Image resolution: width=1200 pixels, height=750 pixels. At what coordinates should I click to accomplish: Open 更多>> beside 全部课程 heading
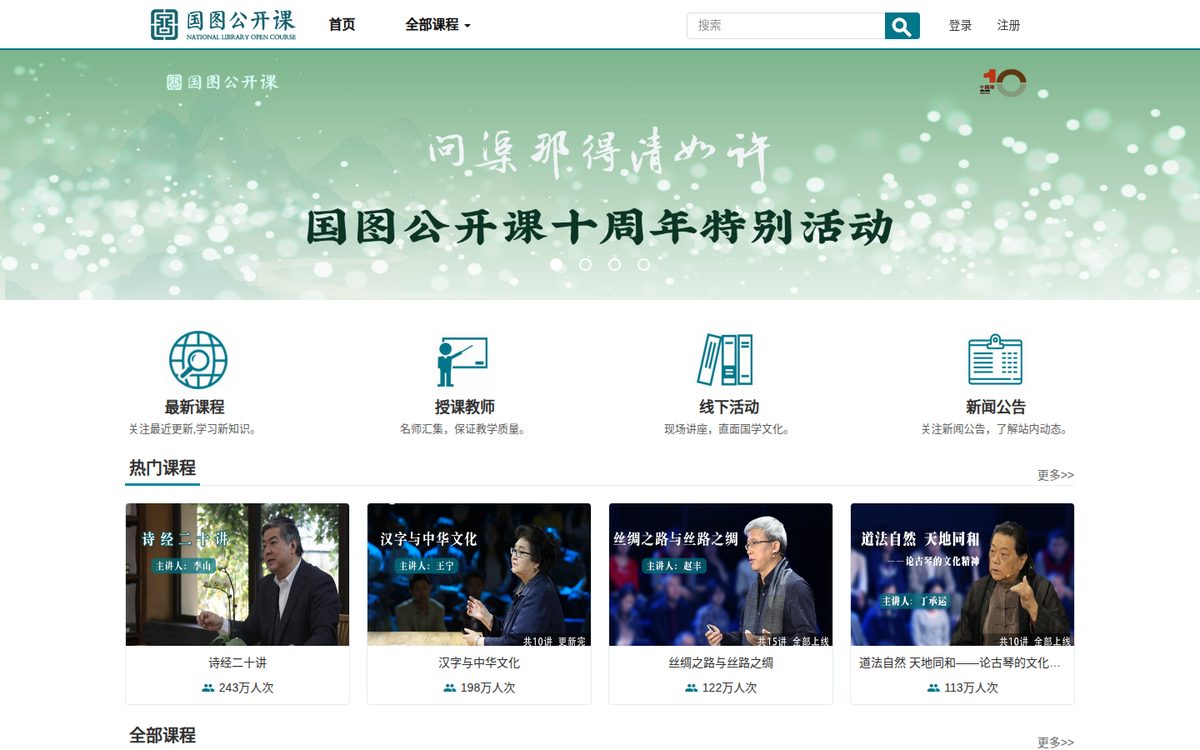click(1055, 742)
